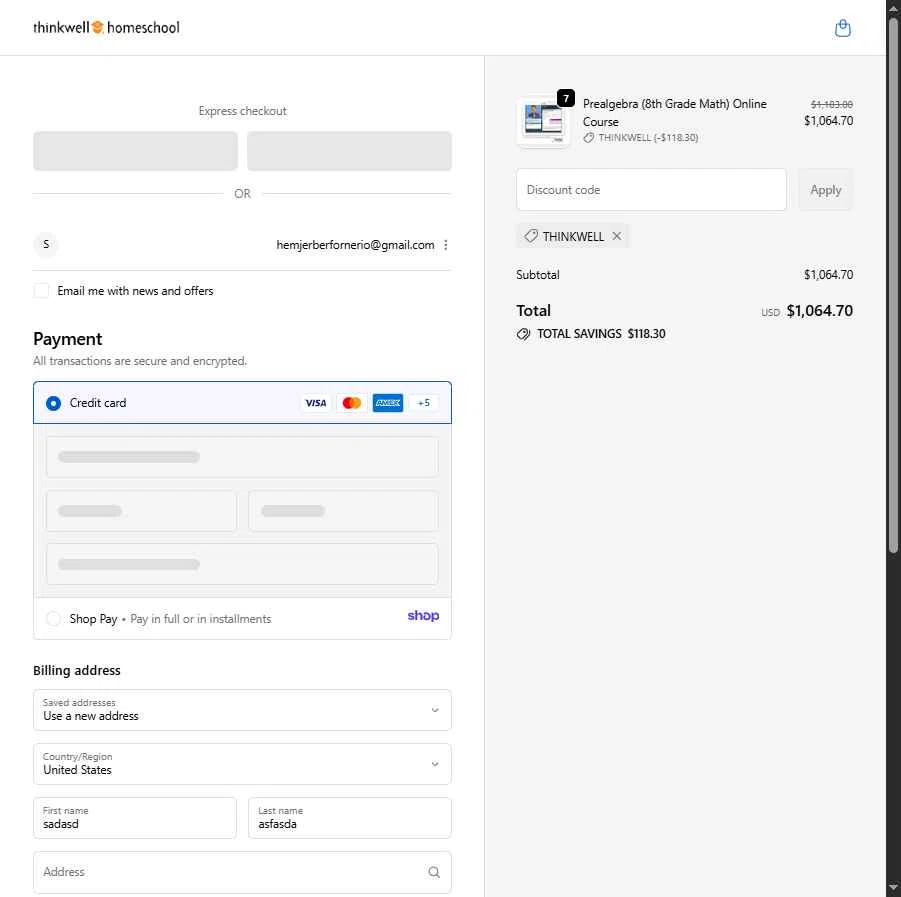Click the First name field
901x897 pixels.
(135, 818)
